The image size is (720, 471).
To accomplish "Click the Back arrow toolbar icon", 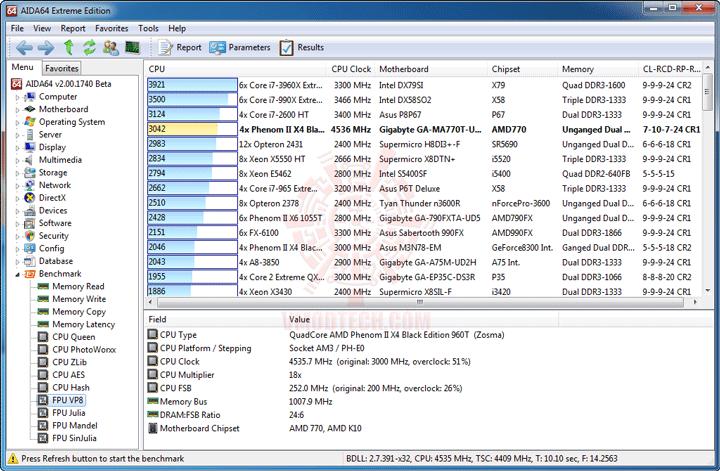I will pyautogui.click(x=24, y=47).
